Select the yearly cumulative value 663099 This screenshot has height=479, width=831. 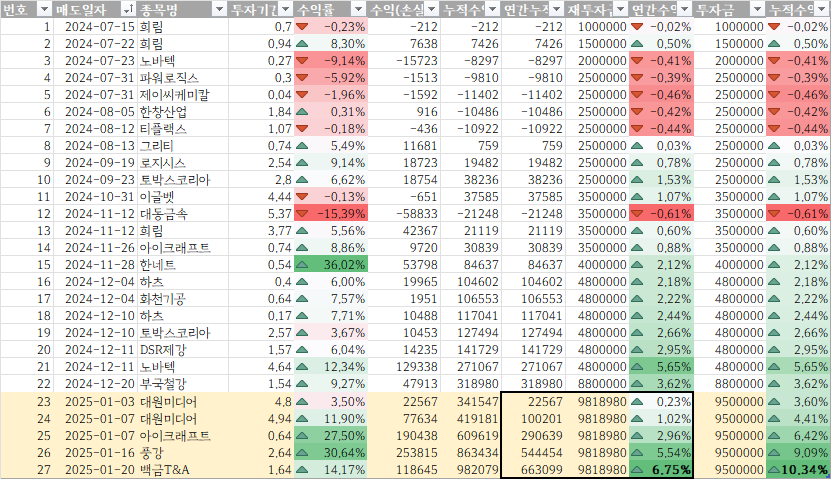[533, 470]
